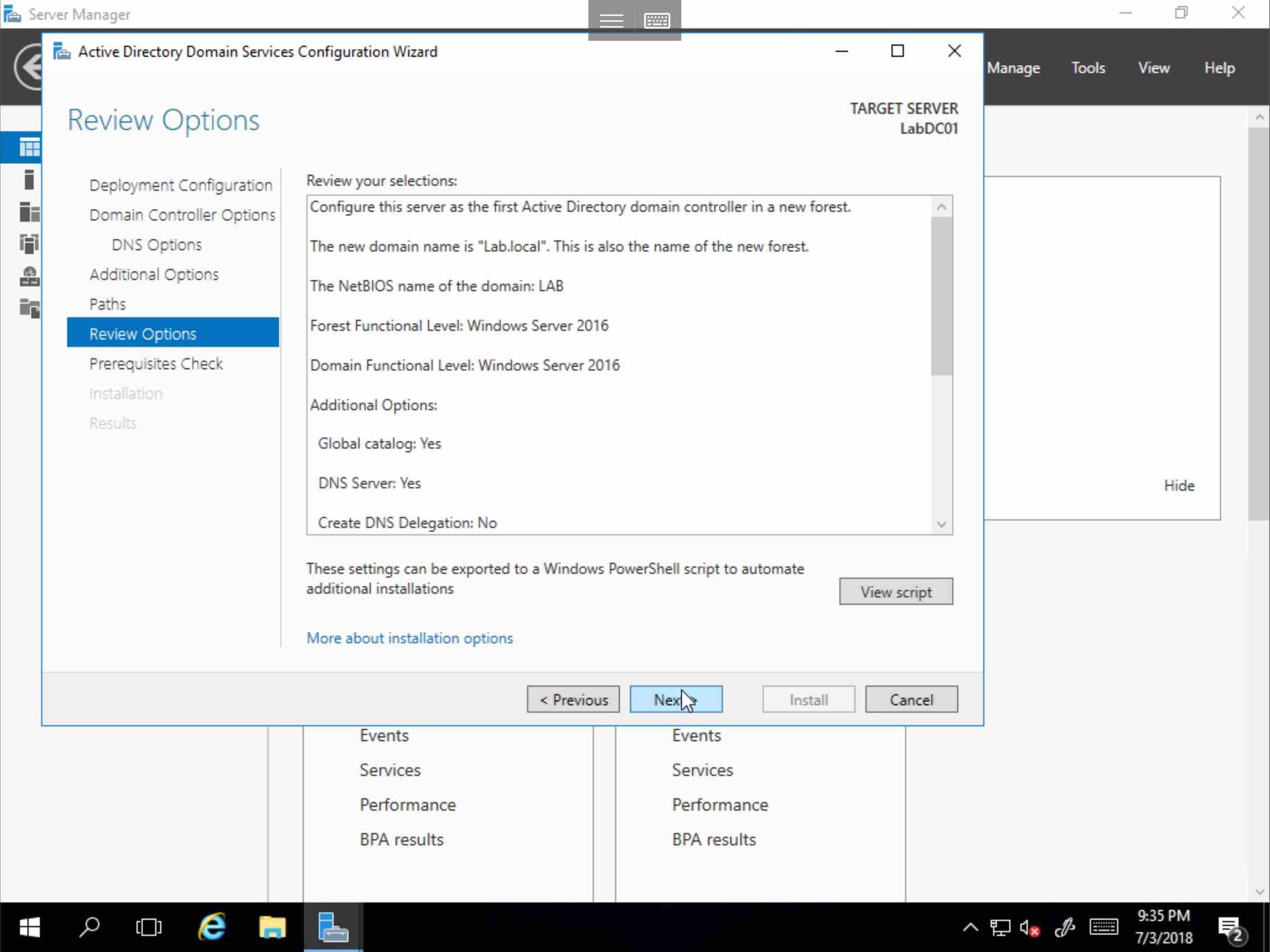Click Hide in the Server Manager welcome tile
The height and width of the screenshot is (952, 1270).
point(1179,485)
